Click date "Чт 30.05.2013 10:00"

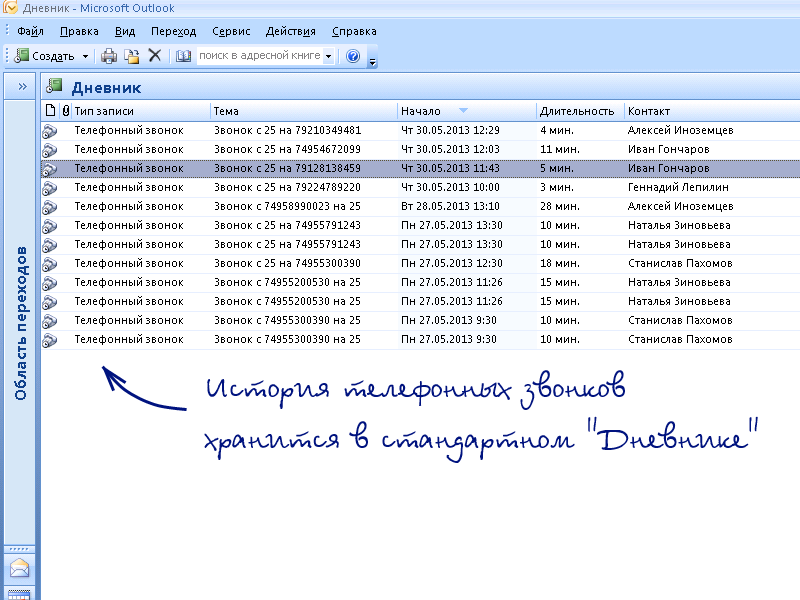[450, 187]
